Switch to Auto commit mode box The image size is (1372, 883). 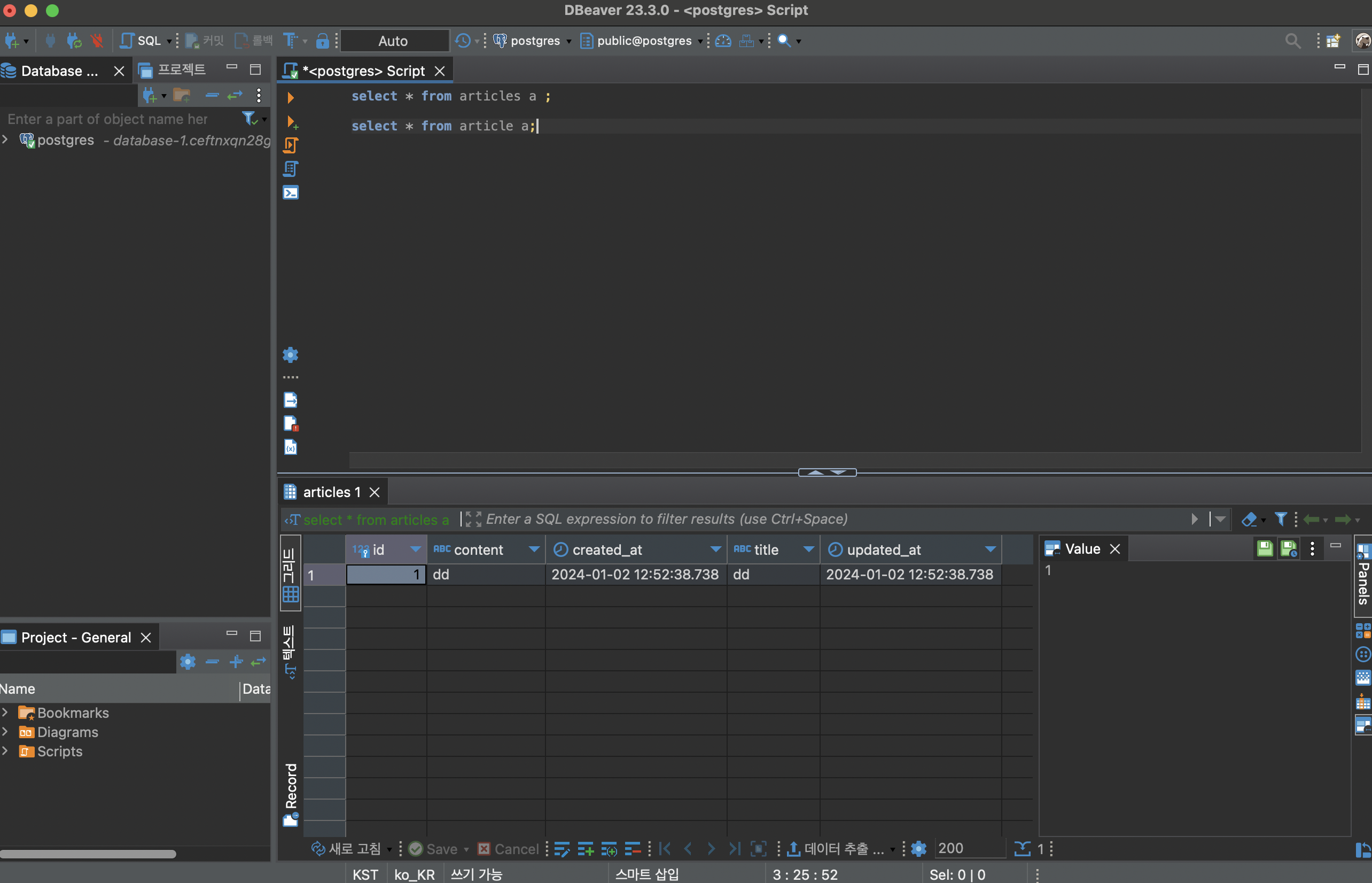(394, 41)
